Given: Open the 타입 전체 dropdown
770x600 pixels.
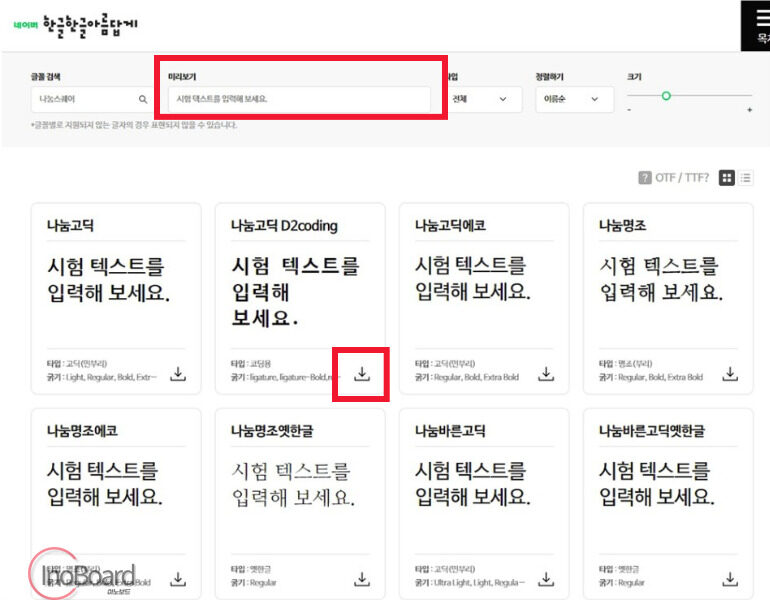Looking at the screenshot, I should (x=481, y=99).
